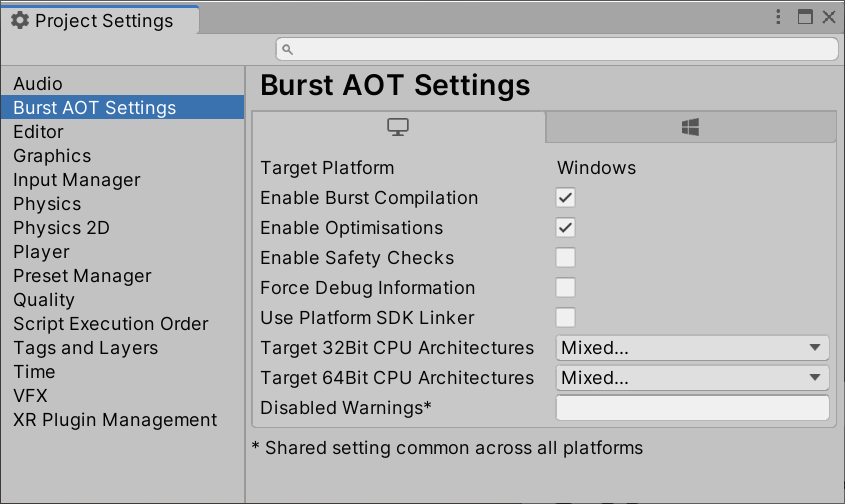Uncheck Enable Optimisations
Screen dimensions: 845x504
pos(566,228)
